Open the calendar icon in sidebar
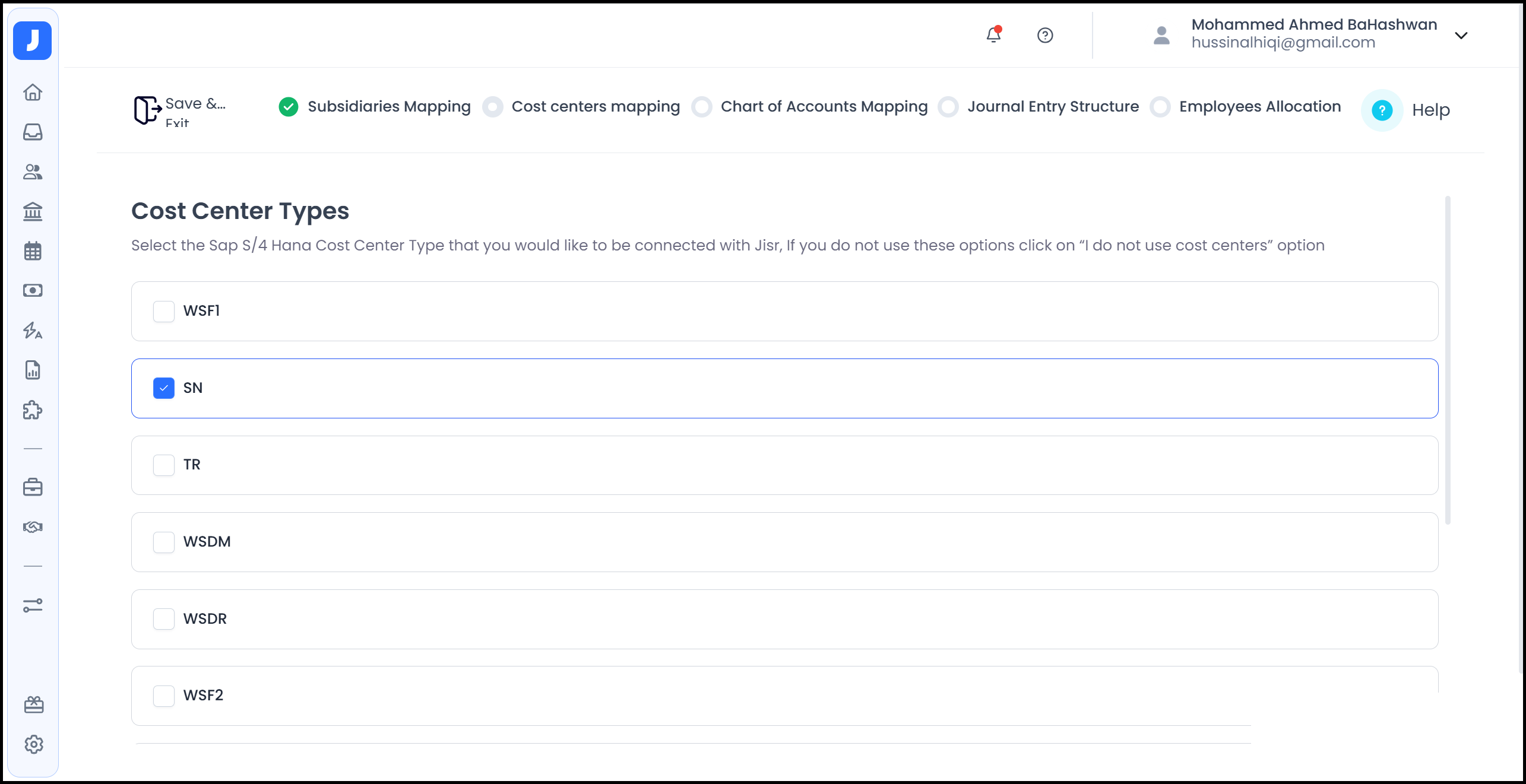 click(x=33, y=251)
